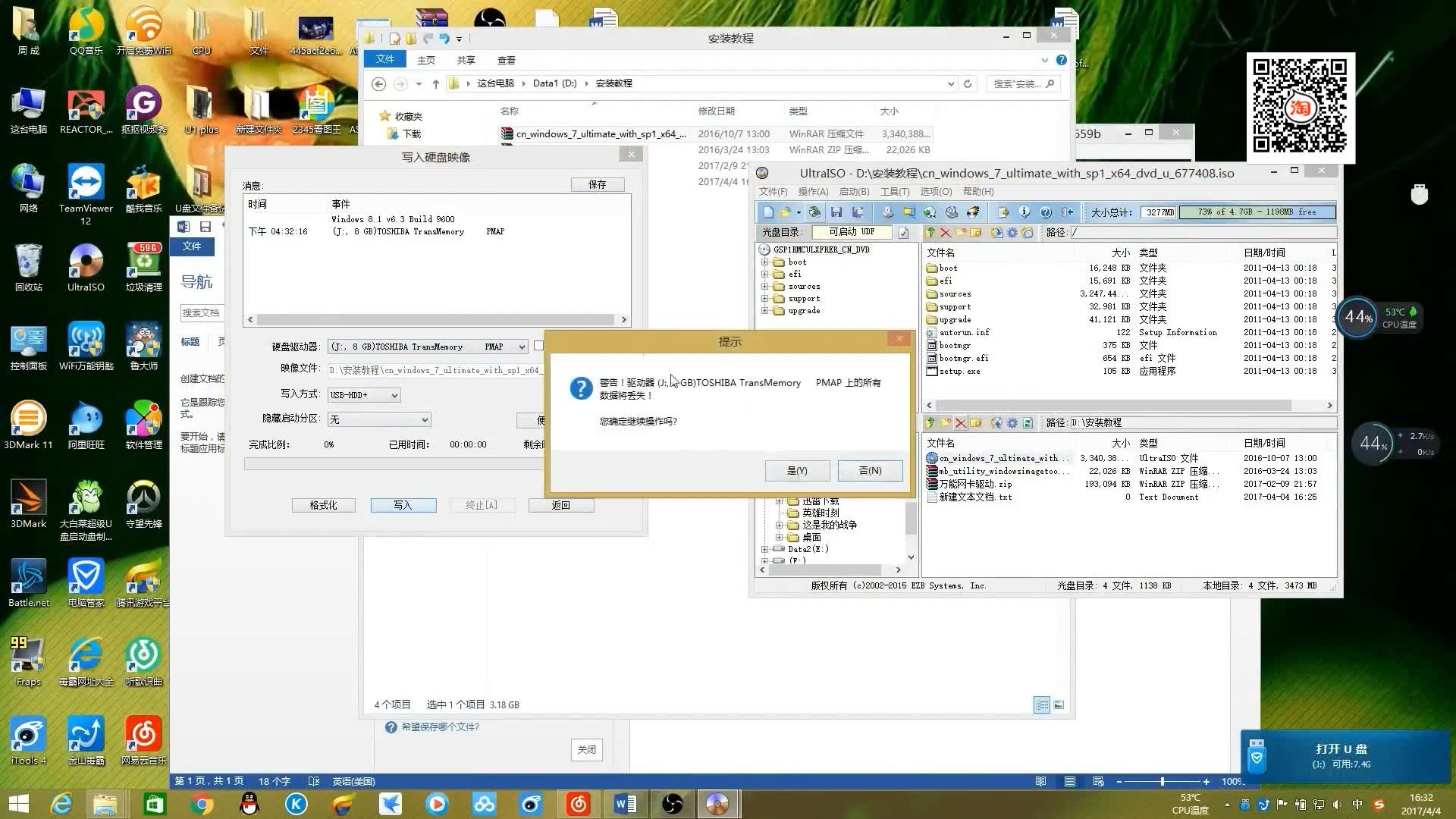Click the Windows Start button
This screenshot has width=1456, height=819.
(x=18, y=804)
